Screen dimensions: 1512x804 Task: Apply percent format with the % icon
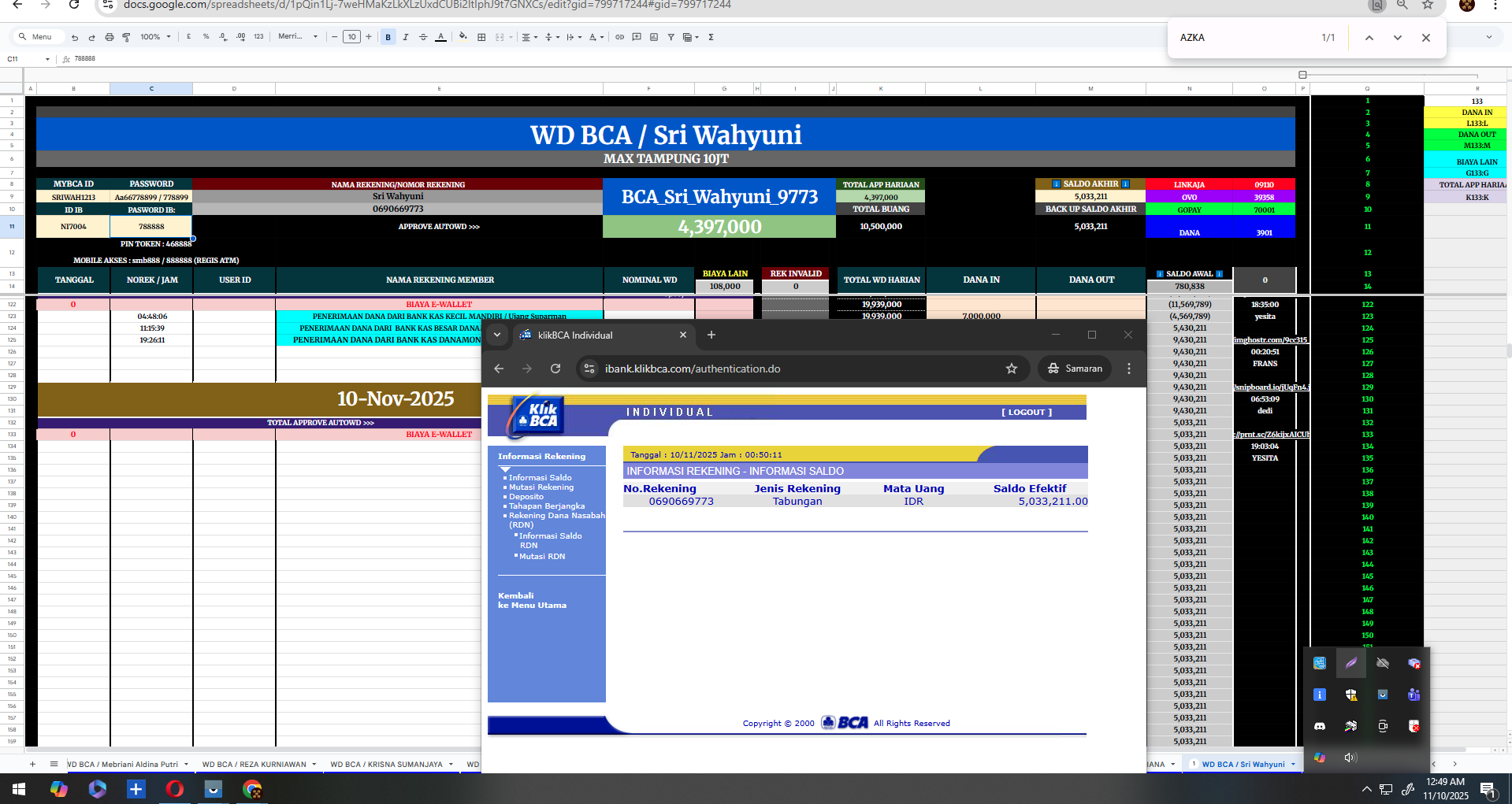pyautogui.click(x=206, y=37)
